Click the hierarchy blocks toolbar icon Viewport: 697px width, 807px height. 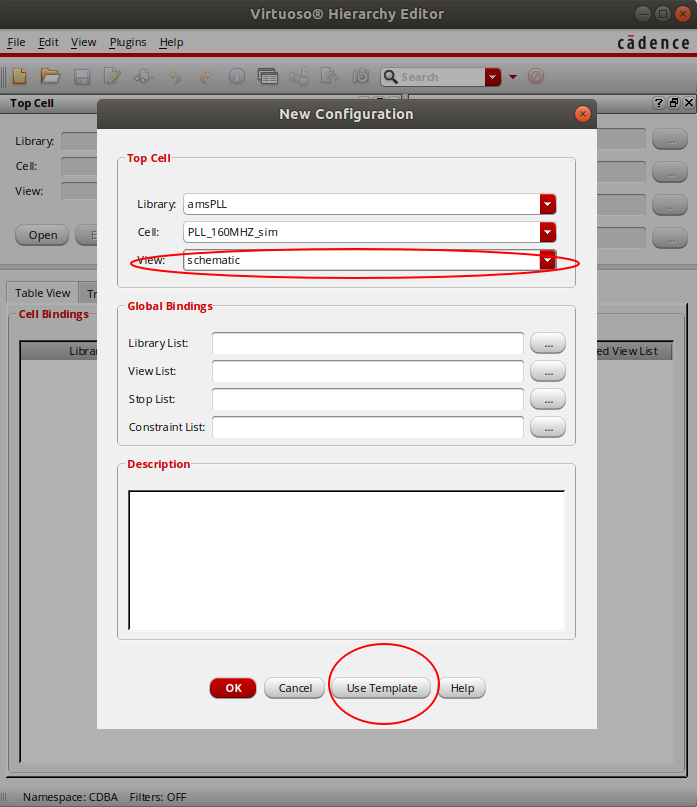click(299, 77)
